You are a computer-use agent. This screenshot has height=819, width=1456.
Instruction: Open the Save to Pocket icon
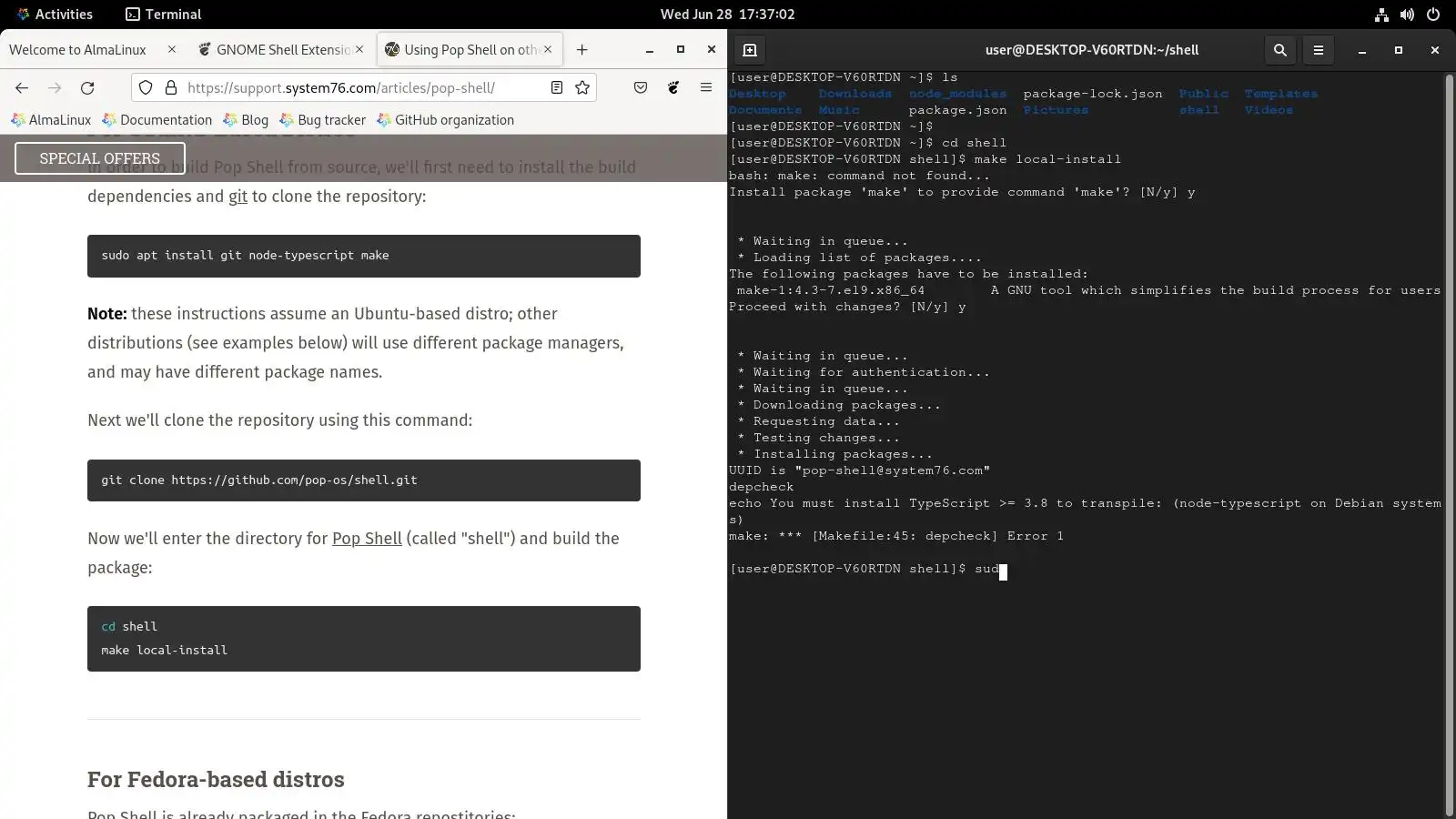(x=641, y=87)
